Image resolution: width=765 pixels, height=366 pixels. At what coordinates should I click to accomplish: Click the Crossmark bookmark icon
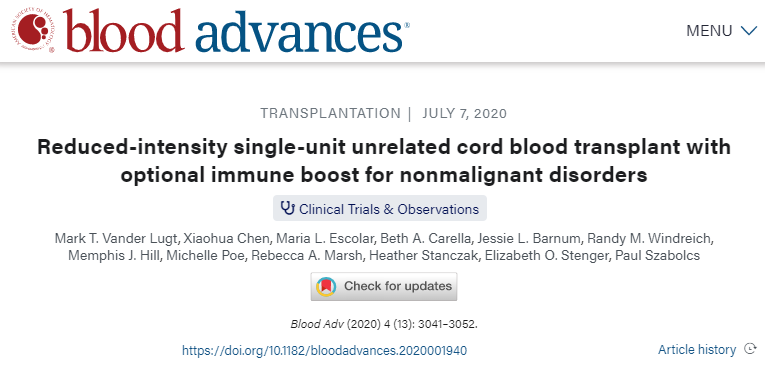(326, 286)
